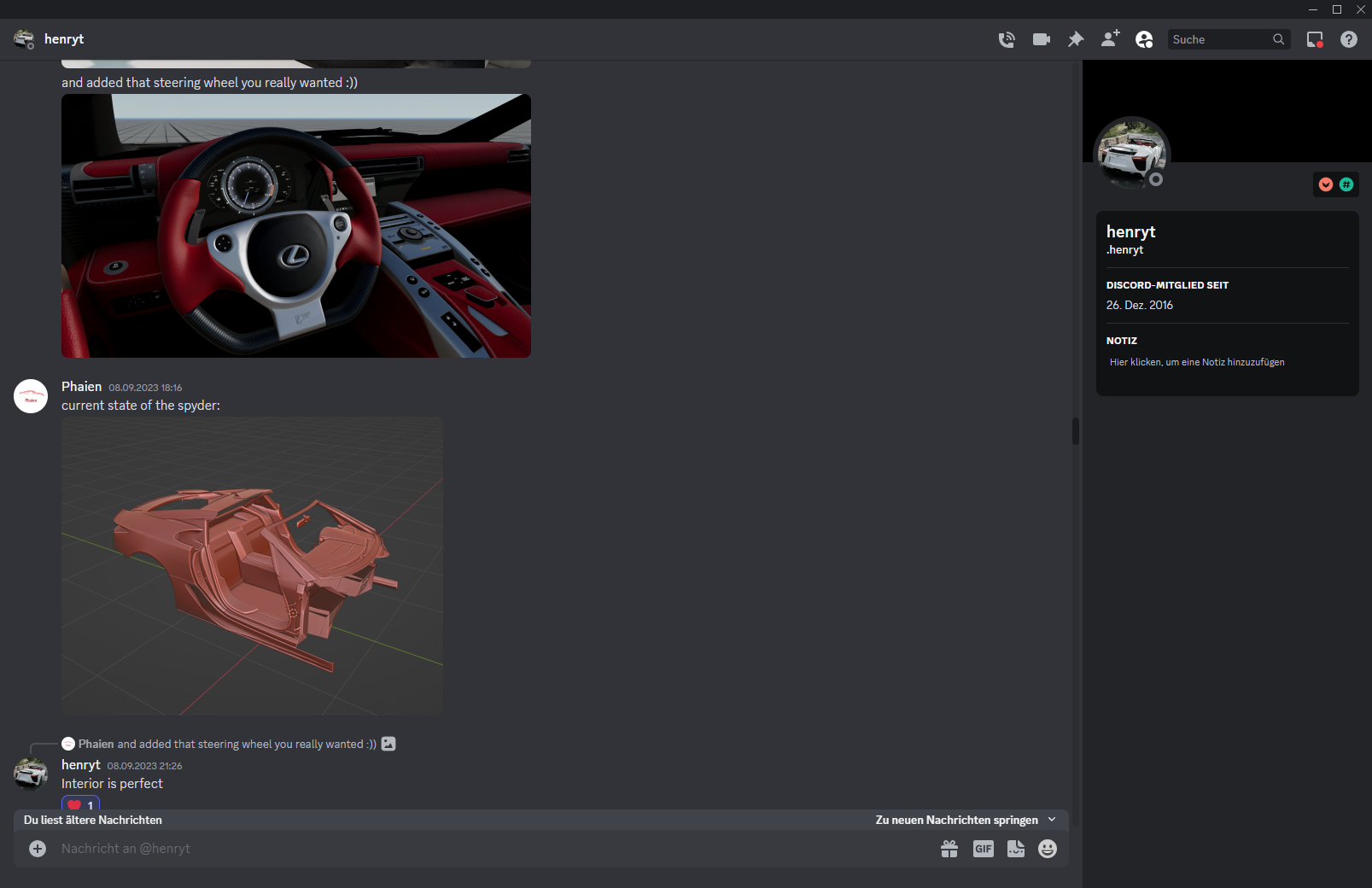Screen dimensions: 1372x888
Task: Click henryt's avatar beside 'Interior is perfect'
Action: (31, 774)
